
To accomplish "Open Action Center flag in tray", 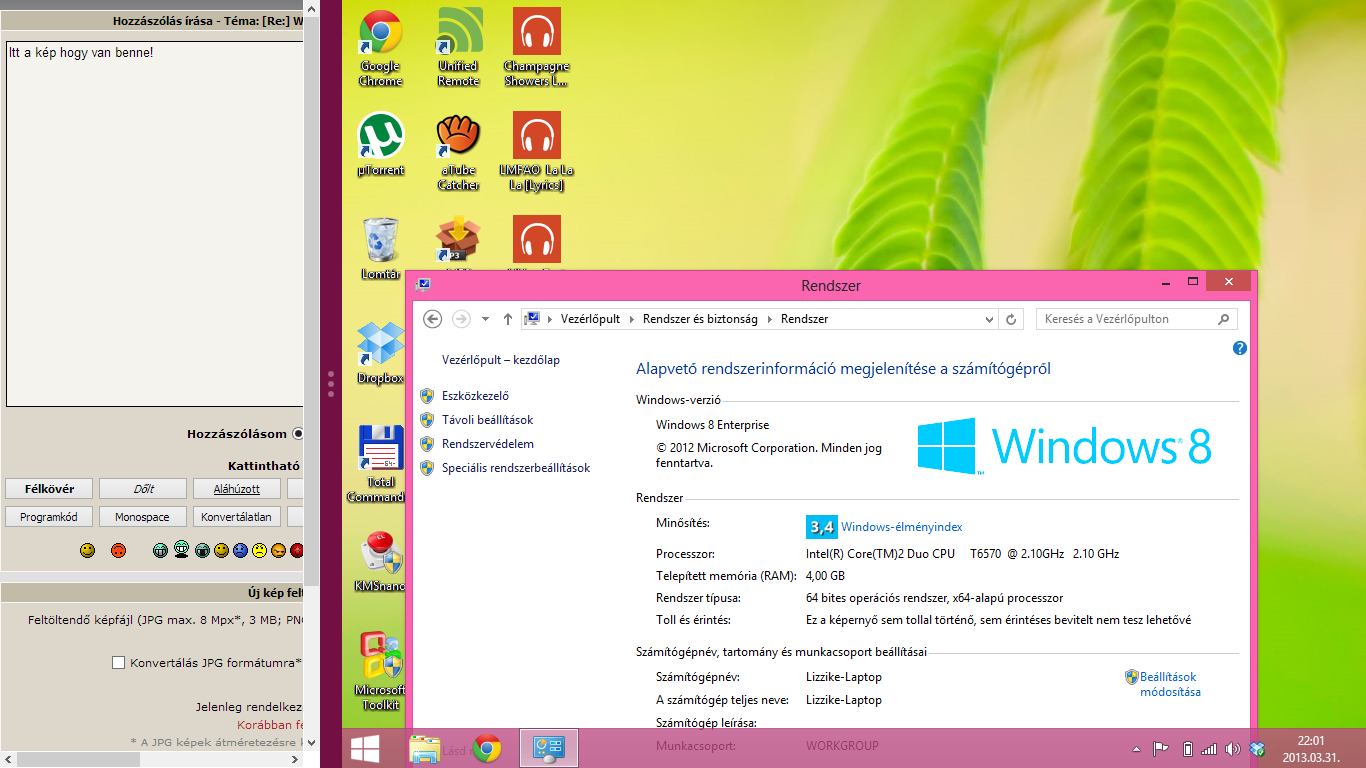I will 1162,749.
